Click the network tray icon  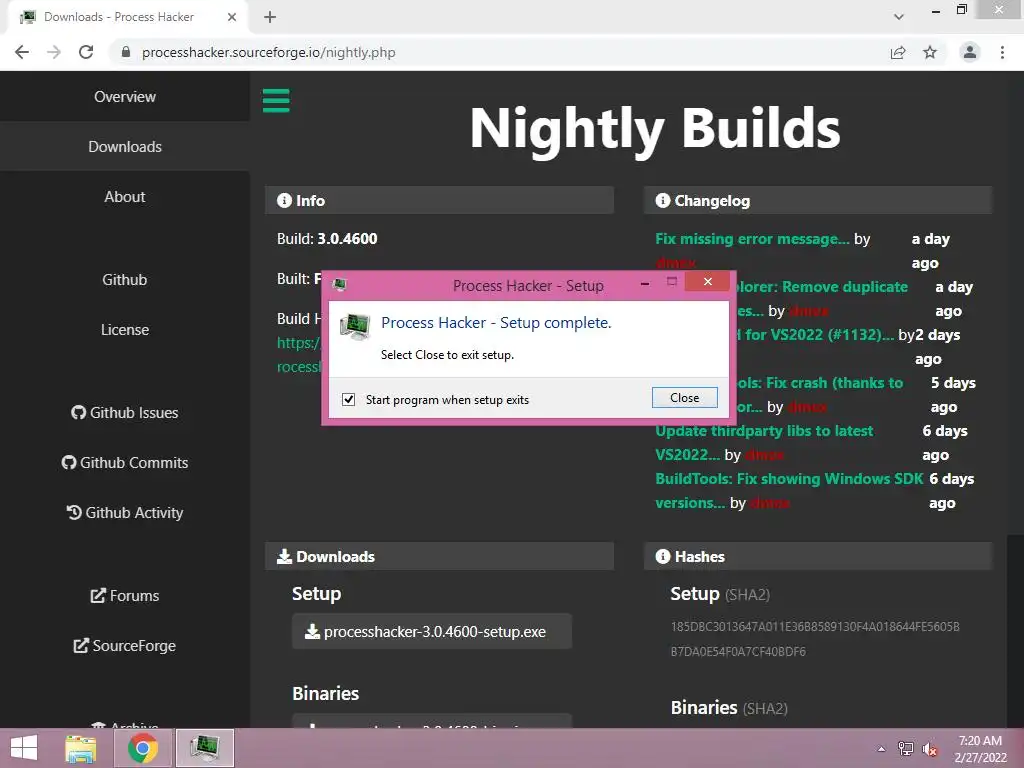[905, 749]
